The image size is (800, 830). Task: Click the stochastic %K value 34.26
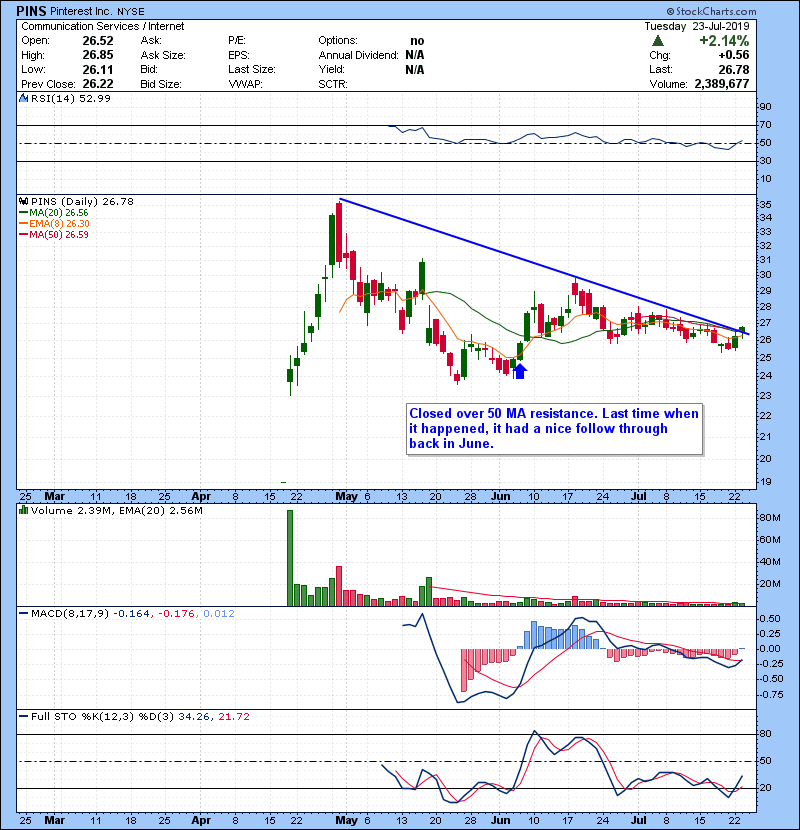[194, 717]
